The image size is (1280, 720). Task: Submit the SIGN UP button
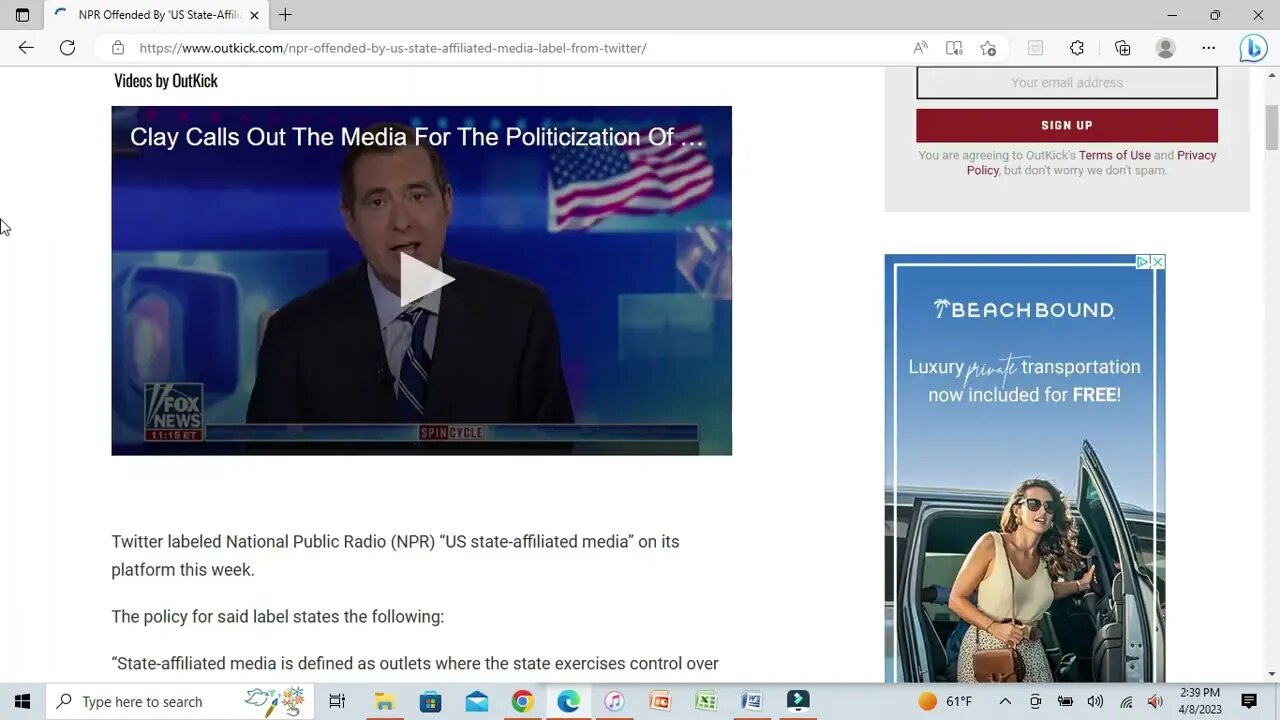1067,125
